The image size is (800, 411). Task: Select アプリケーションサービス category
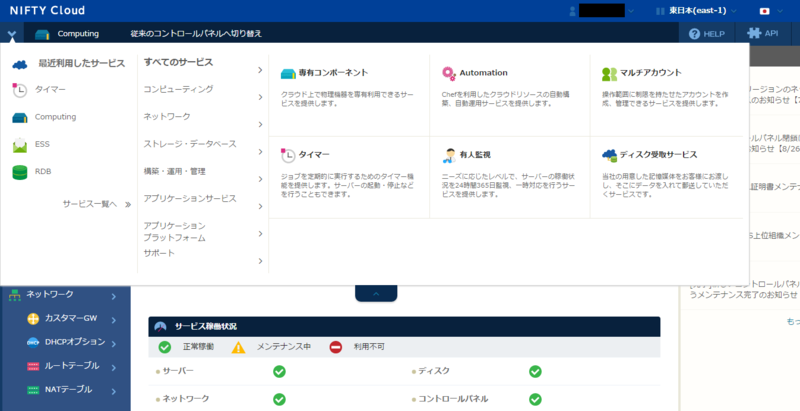tap(190, 198)
